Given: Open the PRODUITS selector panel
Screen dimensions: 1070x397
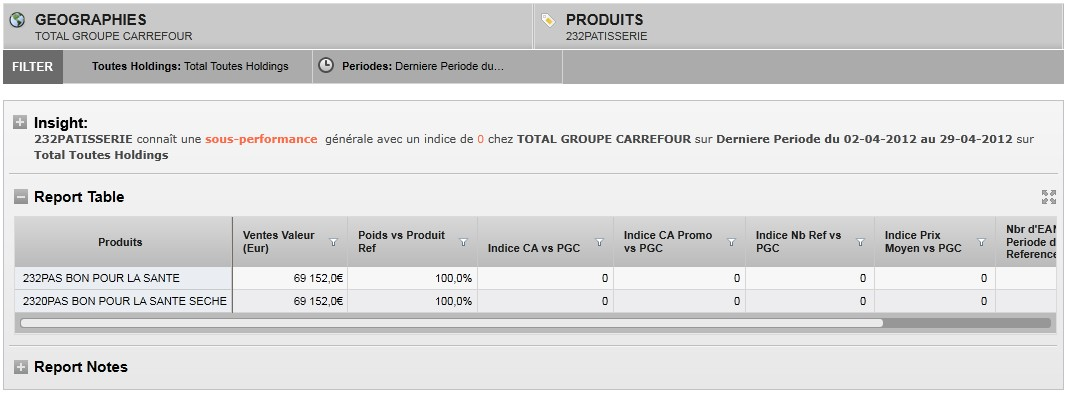Looking at the screenshot, I should coord(798,26).
